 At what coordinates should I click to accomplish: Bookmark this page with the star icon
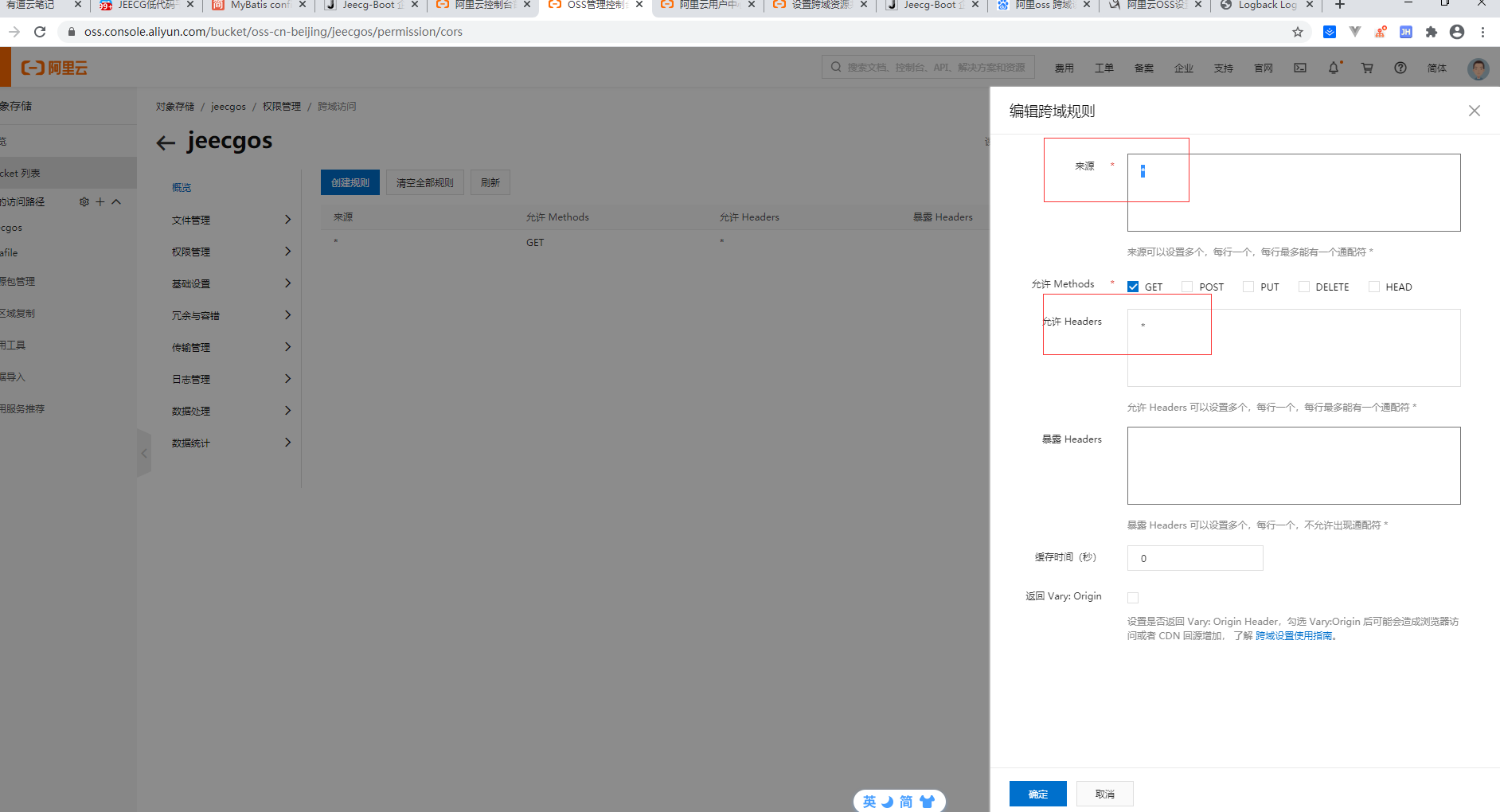1298,32
